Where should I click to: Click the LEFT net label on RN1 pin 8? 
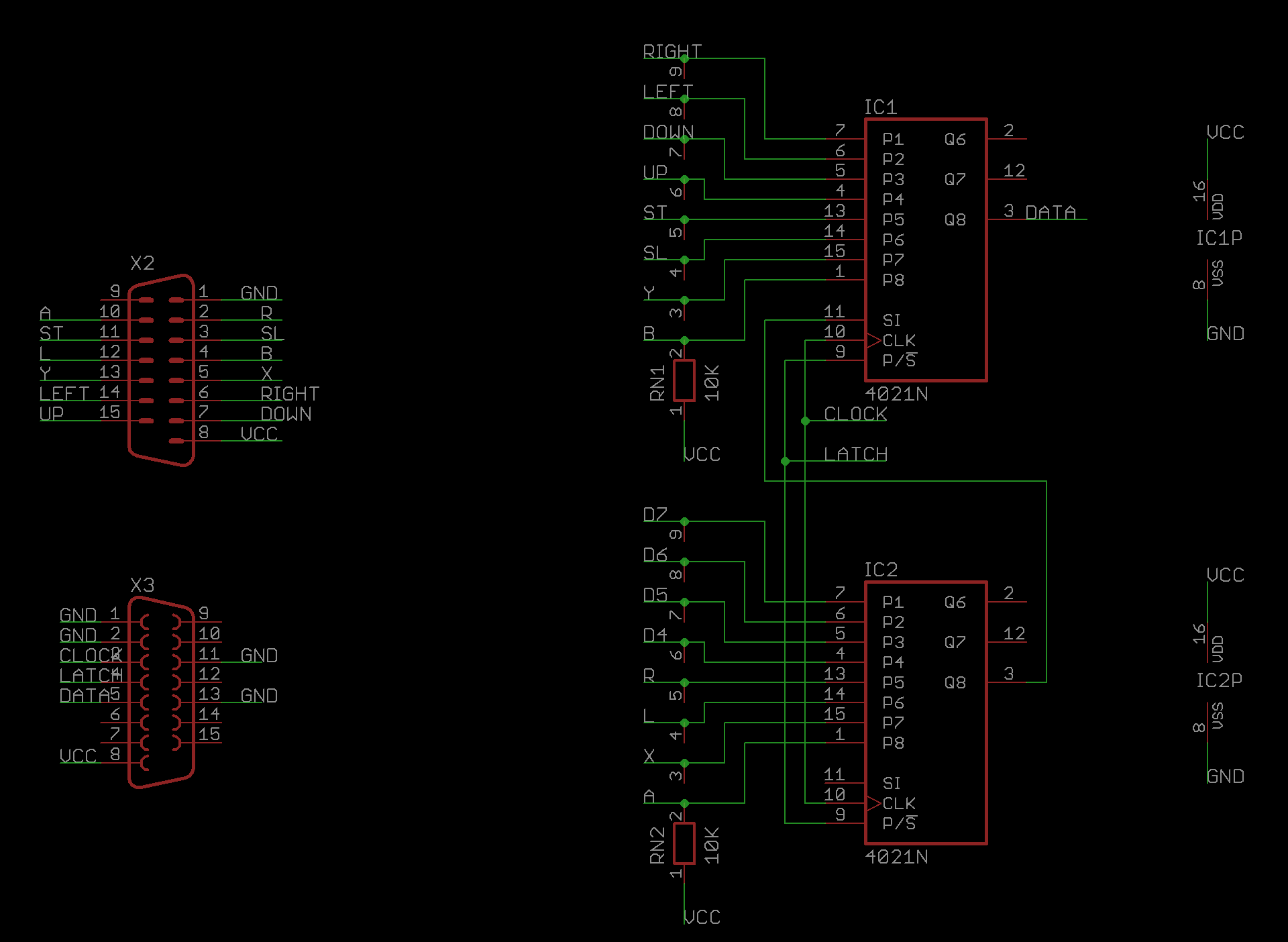point(667,92)
